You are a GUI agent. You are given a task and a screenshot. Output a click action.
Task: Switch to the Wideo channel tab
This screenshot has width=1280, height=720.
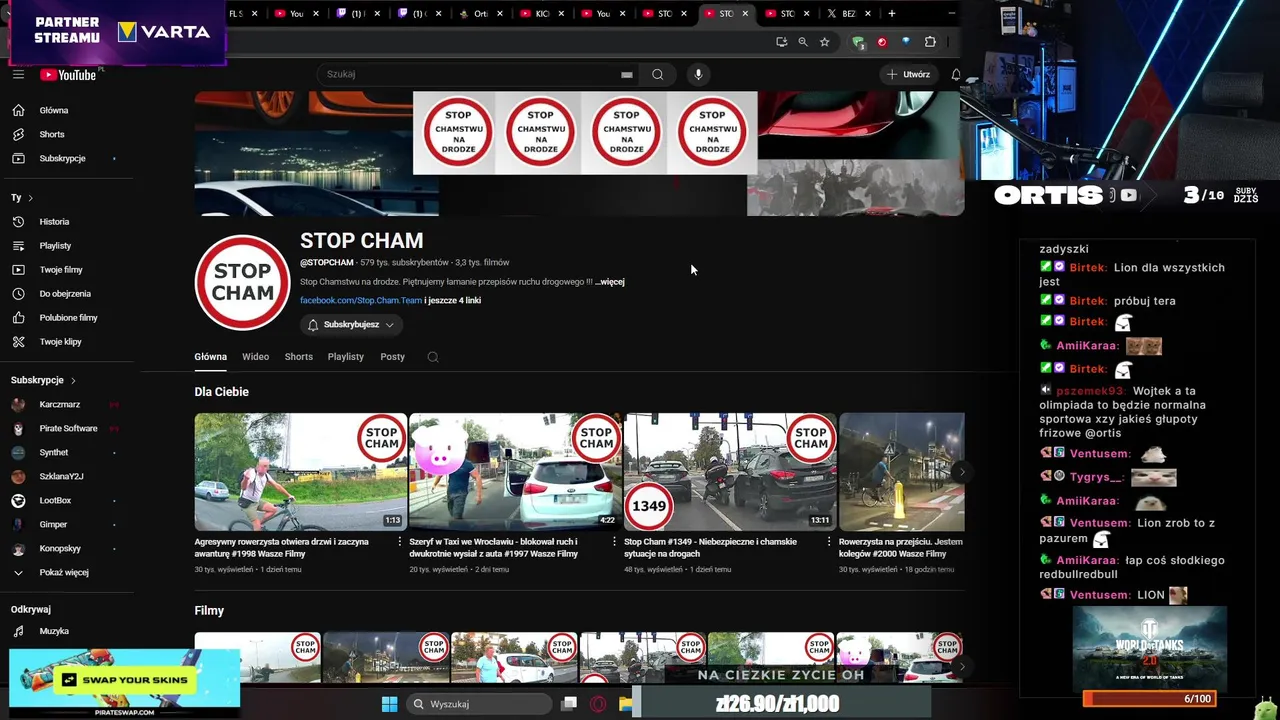(x=255, y=357)
